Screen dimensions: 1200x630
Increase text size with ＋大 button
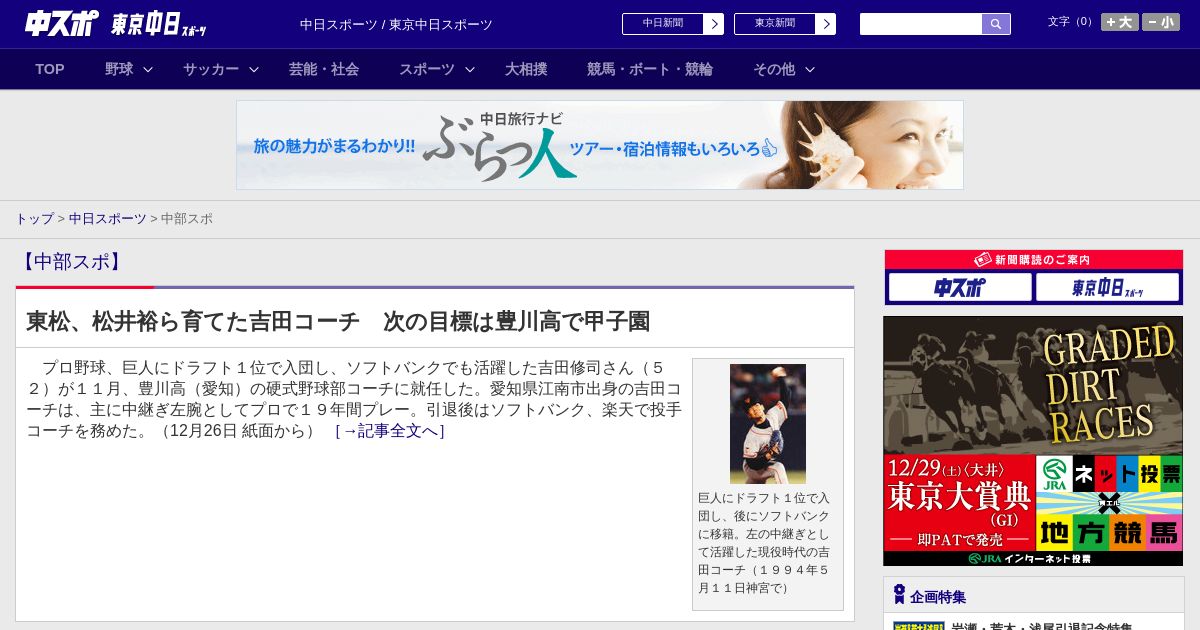click(x=1120, y=22)
